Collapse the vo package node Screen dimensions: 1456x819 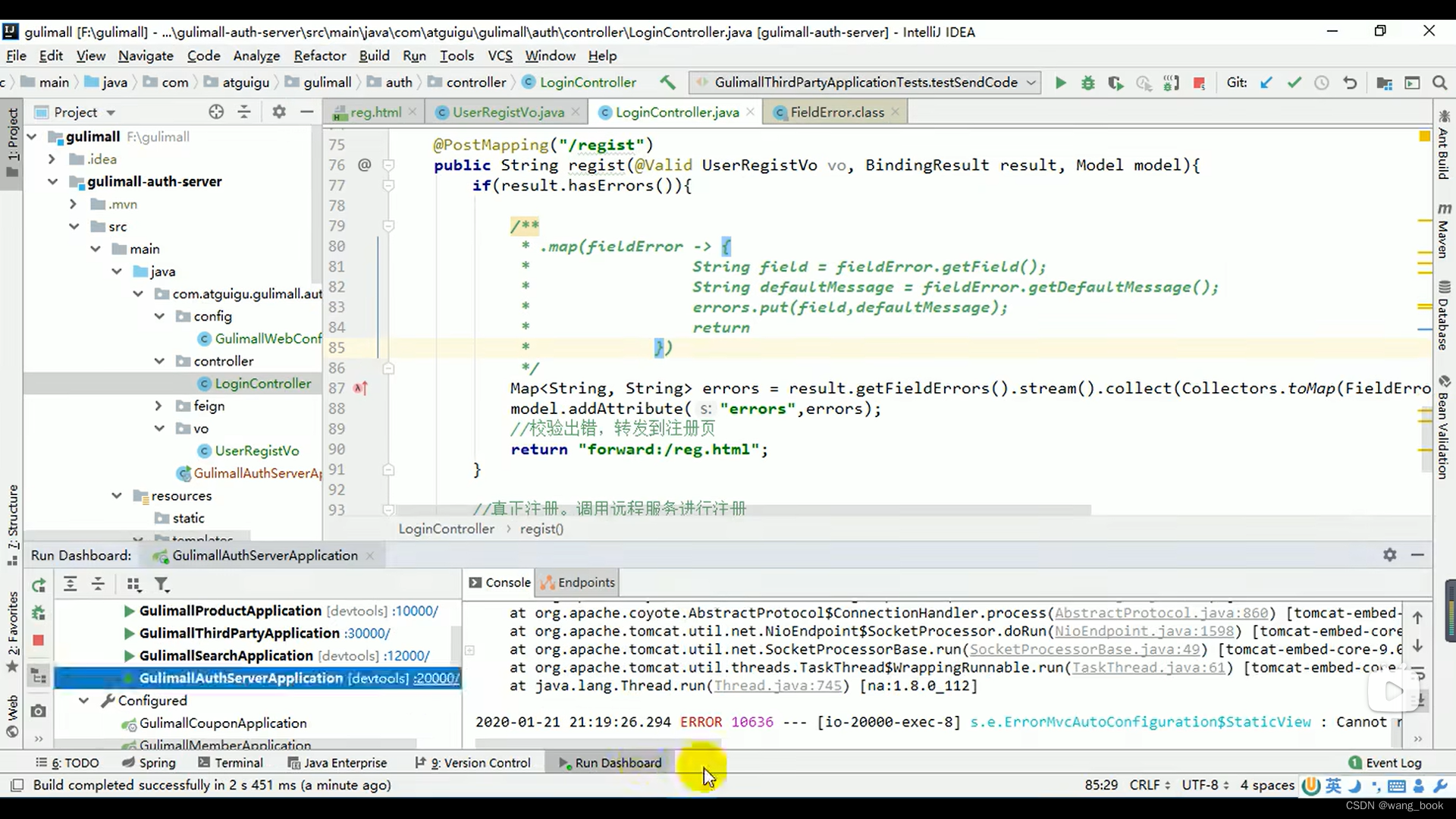(x=159, y=428)
